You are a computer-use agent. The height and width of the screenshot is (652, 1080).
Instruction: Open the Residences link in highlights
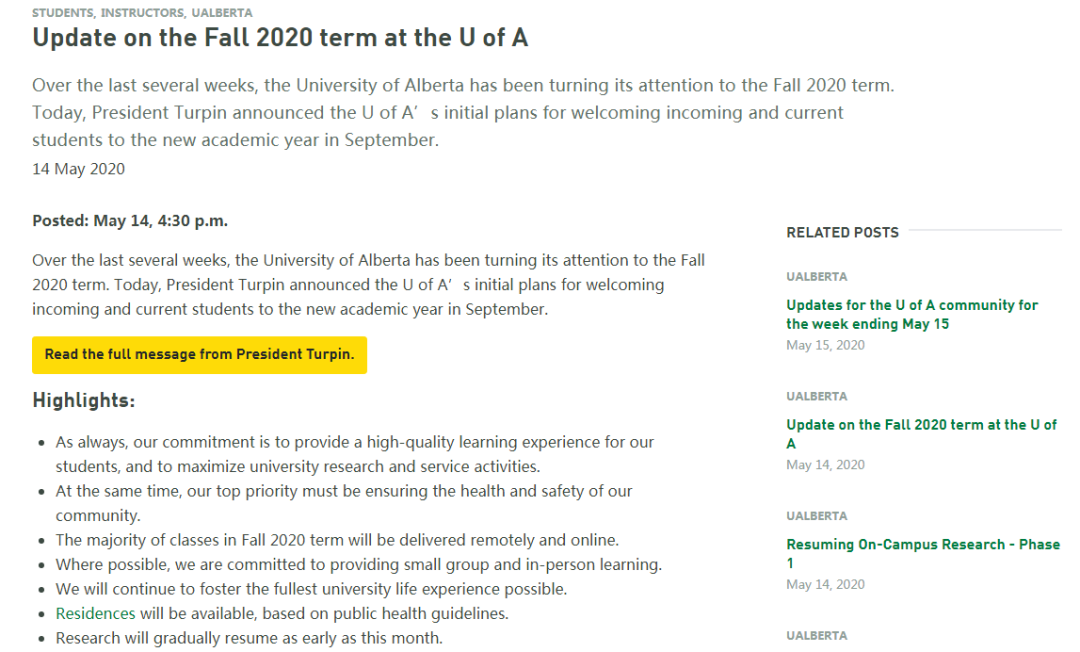pyautogui.click(x=95, y=613)
